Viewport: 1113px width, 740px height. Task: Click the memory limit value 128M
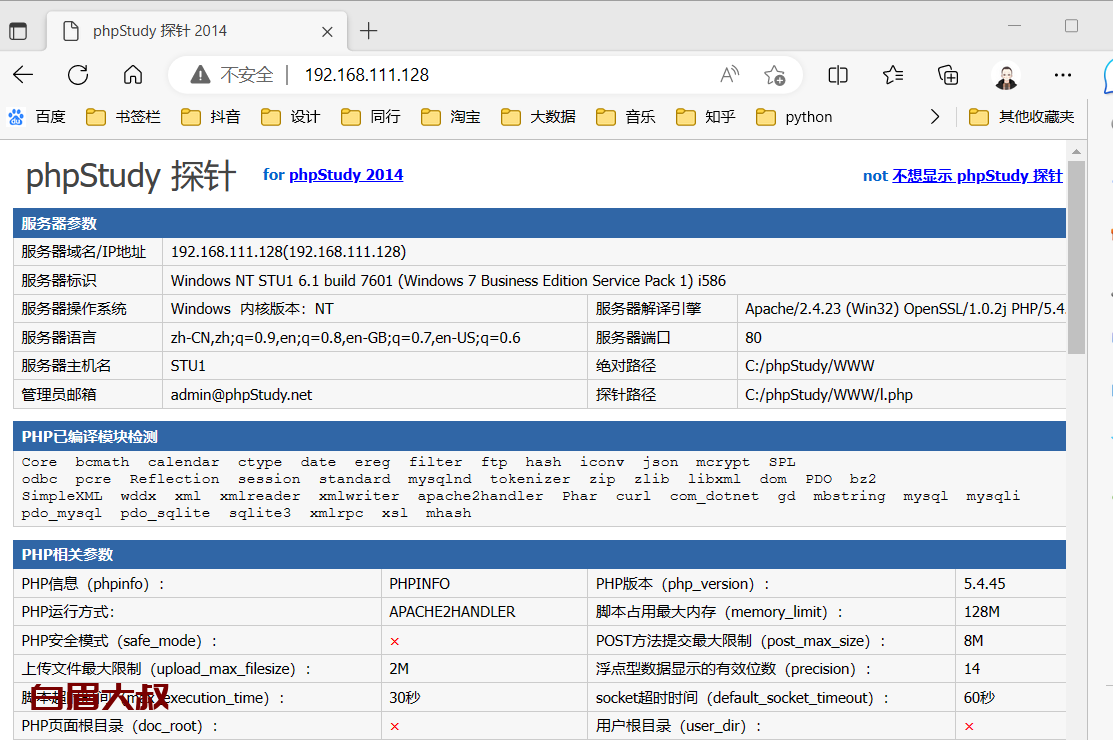[x=981, y=612]
